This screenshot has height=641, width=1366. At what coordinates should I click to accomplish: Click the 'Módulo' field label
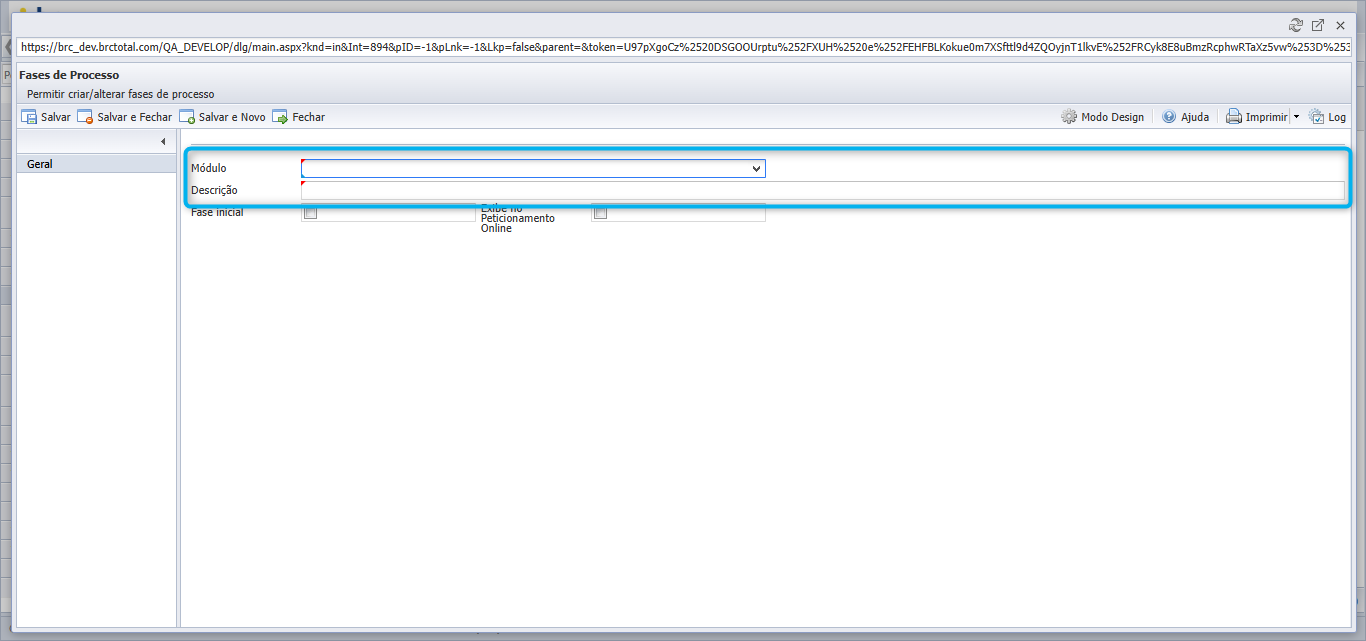click(209, 169)
